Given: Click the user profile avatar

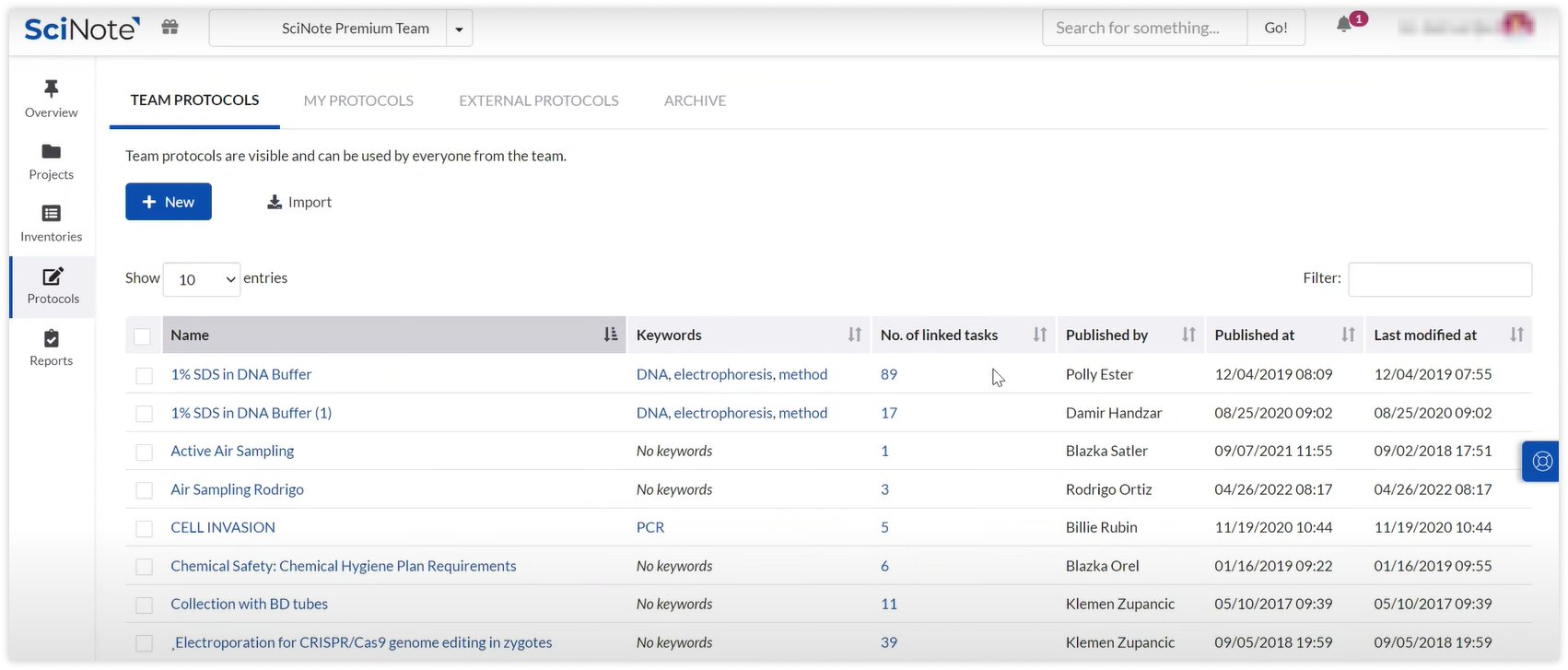Looking at the screenshot, I should (1516, 26).
